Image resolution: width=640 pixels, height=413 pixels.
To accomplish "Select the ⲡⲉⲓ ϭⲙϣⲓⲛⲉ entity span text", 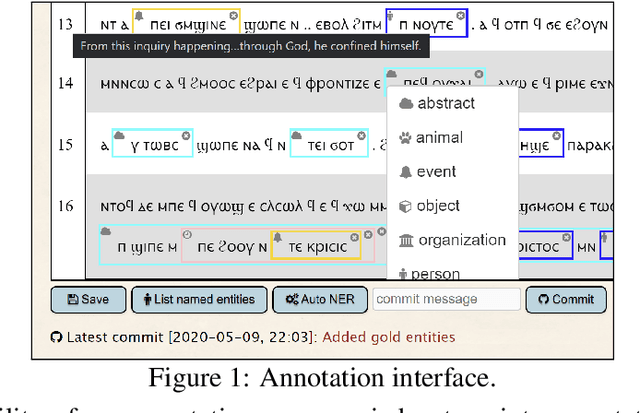I will click(188, 25).
